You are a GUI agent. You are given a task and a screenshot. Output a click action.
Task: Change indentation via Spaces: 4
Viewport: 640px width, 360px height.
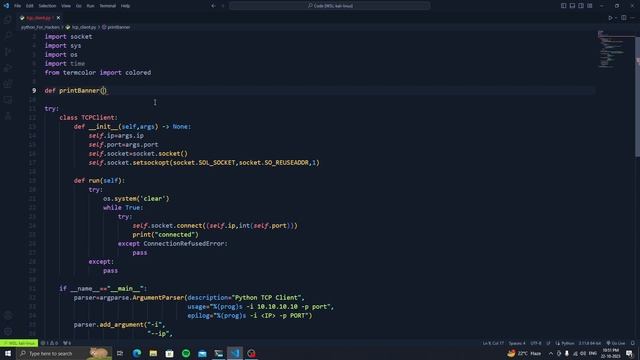tap(517, 343)
